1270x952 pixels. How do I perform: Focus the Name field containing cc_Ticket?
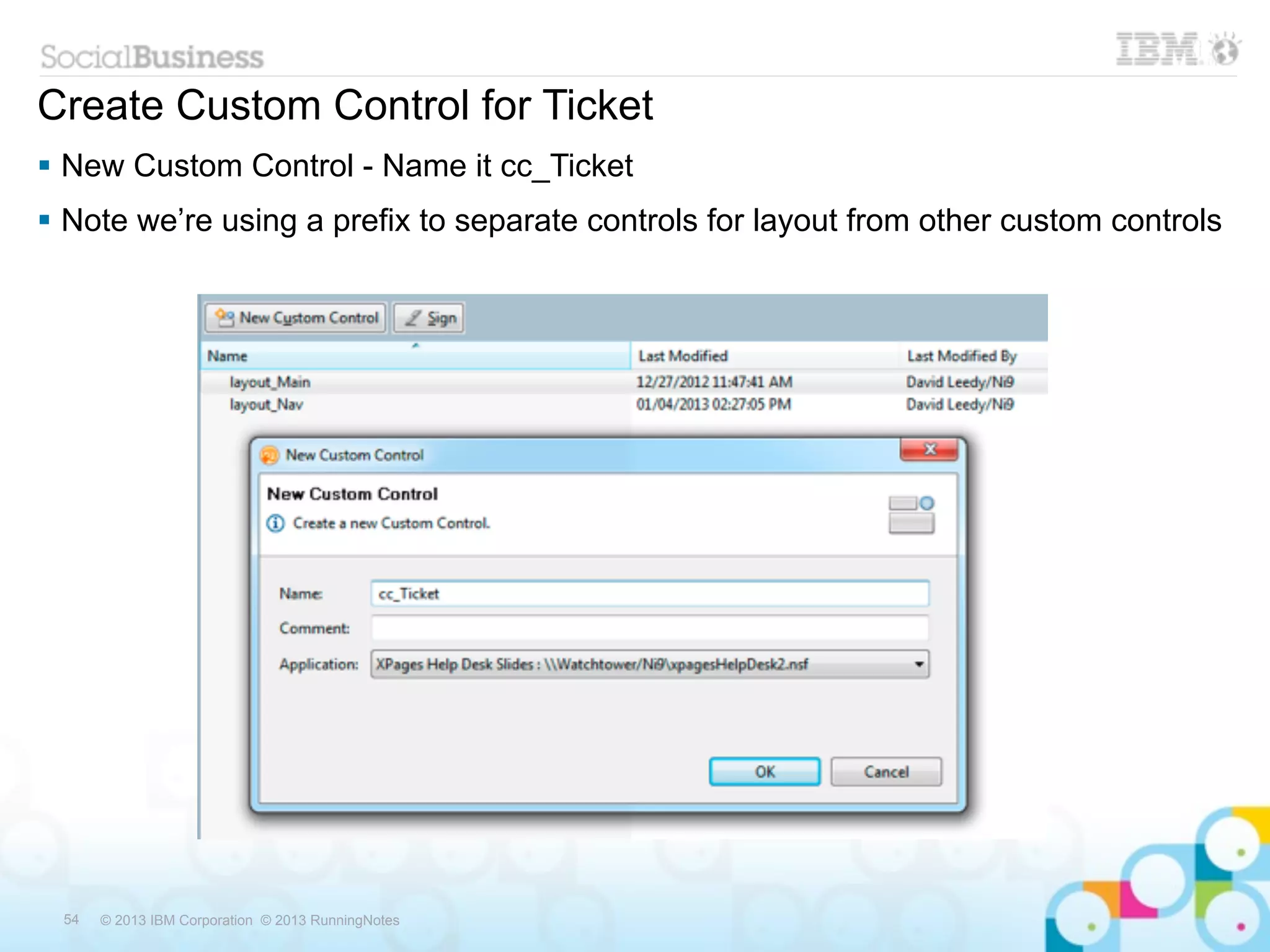pos(650,594)
